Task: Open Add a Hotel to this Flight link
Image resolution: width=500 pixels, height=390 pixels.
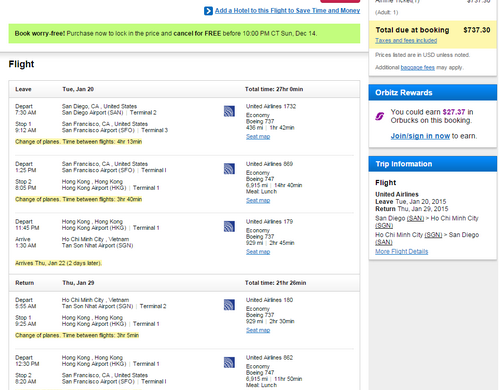Action: pyautogui.click(x=287, y=11)
